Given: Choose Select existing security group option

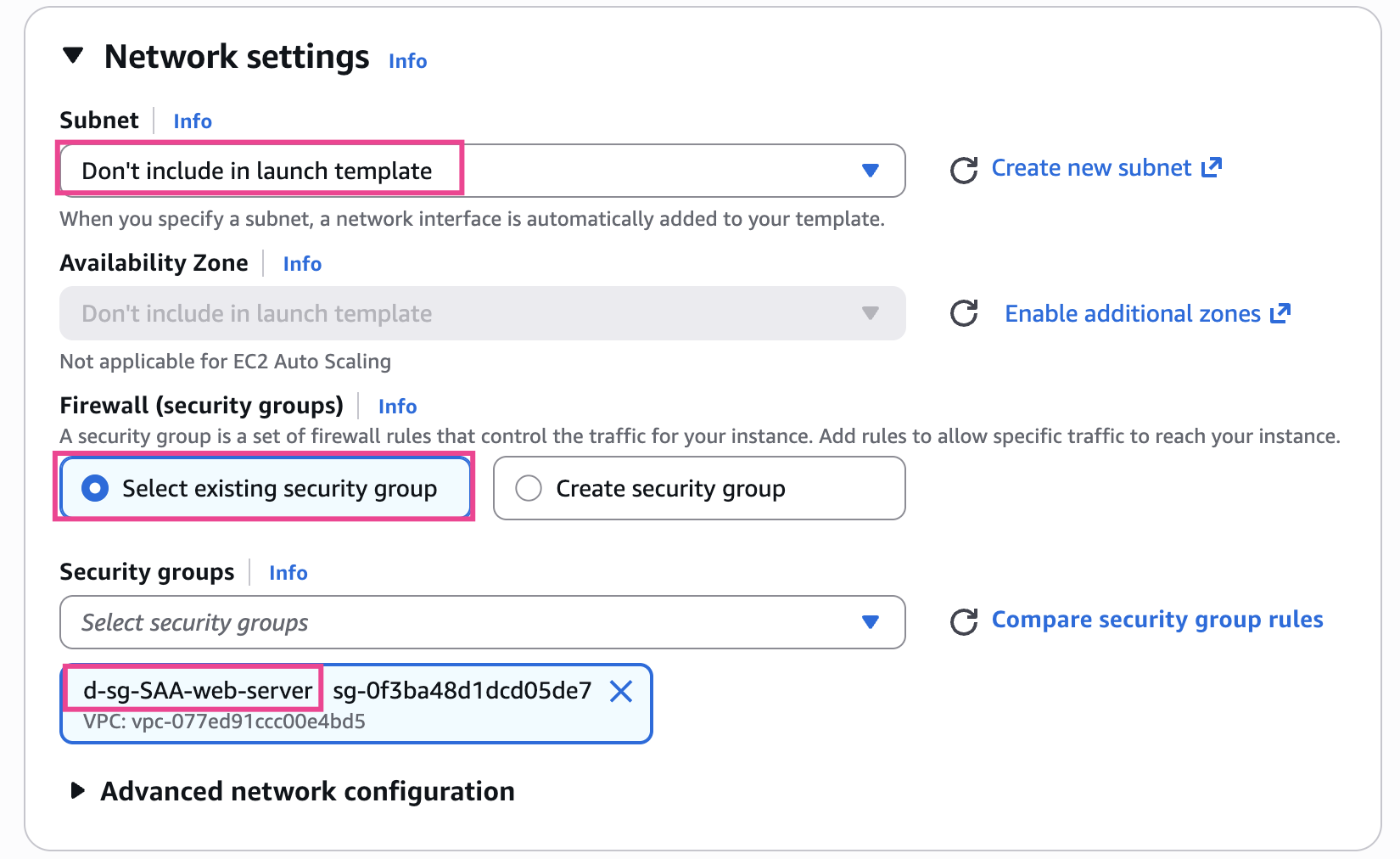Looking at the screenshot, I should (x=95, y=488).
